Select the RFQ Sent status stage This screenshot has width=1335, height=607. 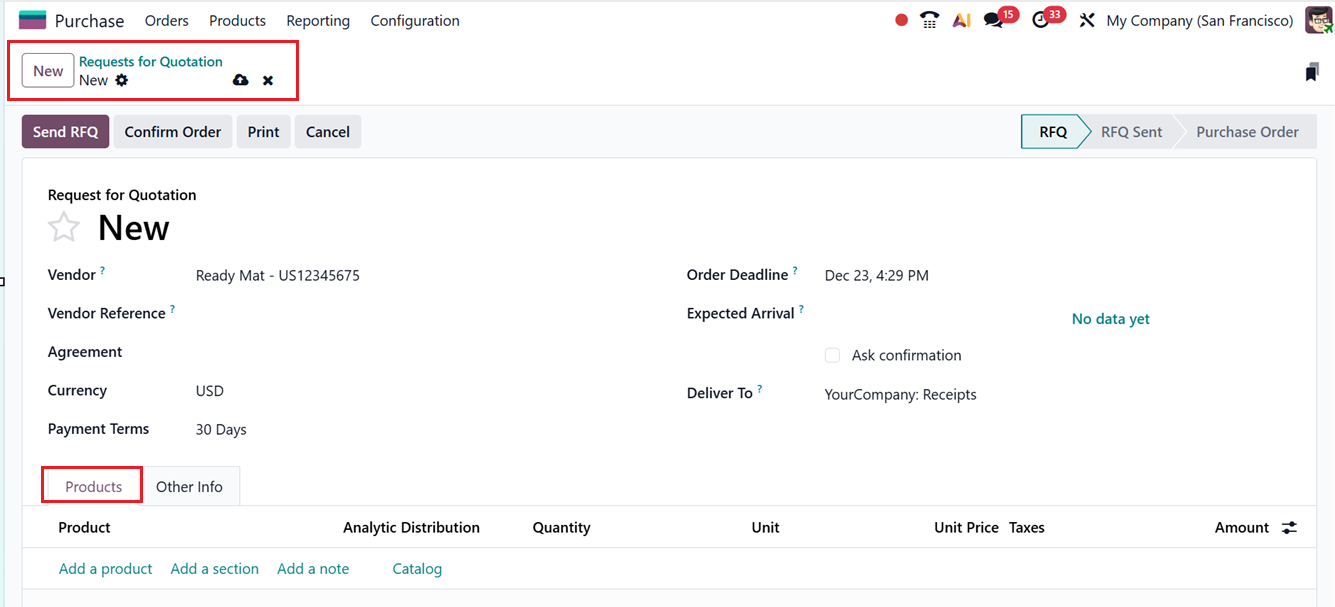[1131, 132]
